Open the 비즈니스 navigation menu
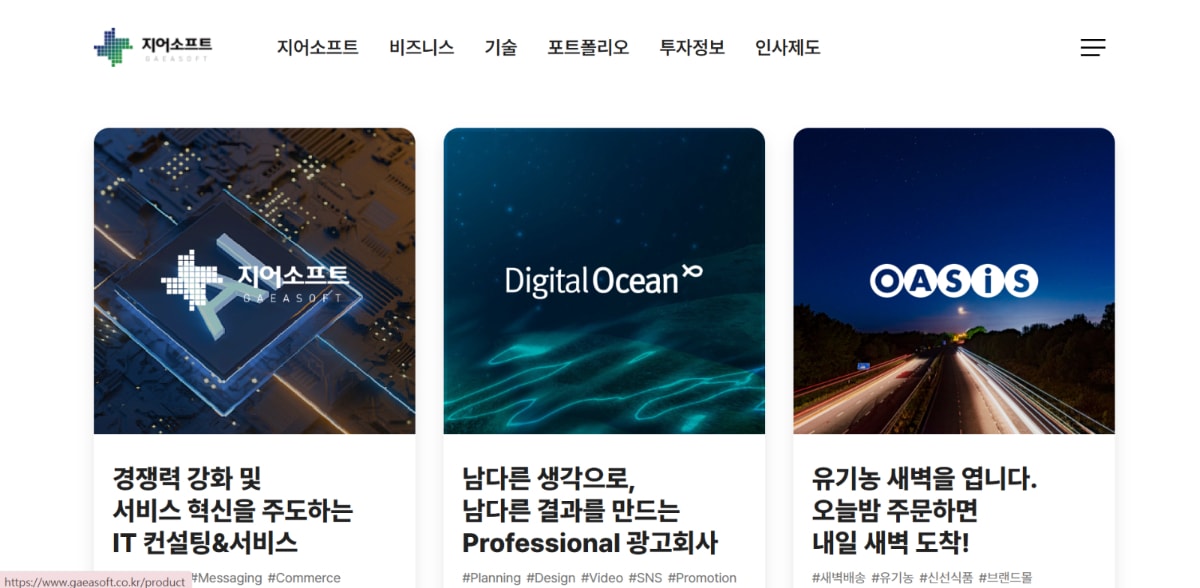Viewport: 1200px width, 588px height. [x=422, y=47]
